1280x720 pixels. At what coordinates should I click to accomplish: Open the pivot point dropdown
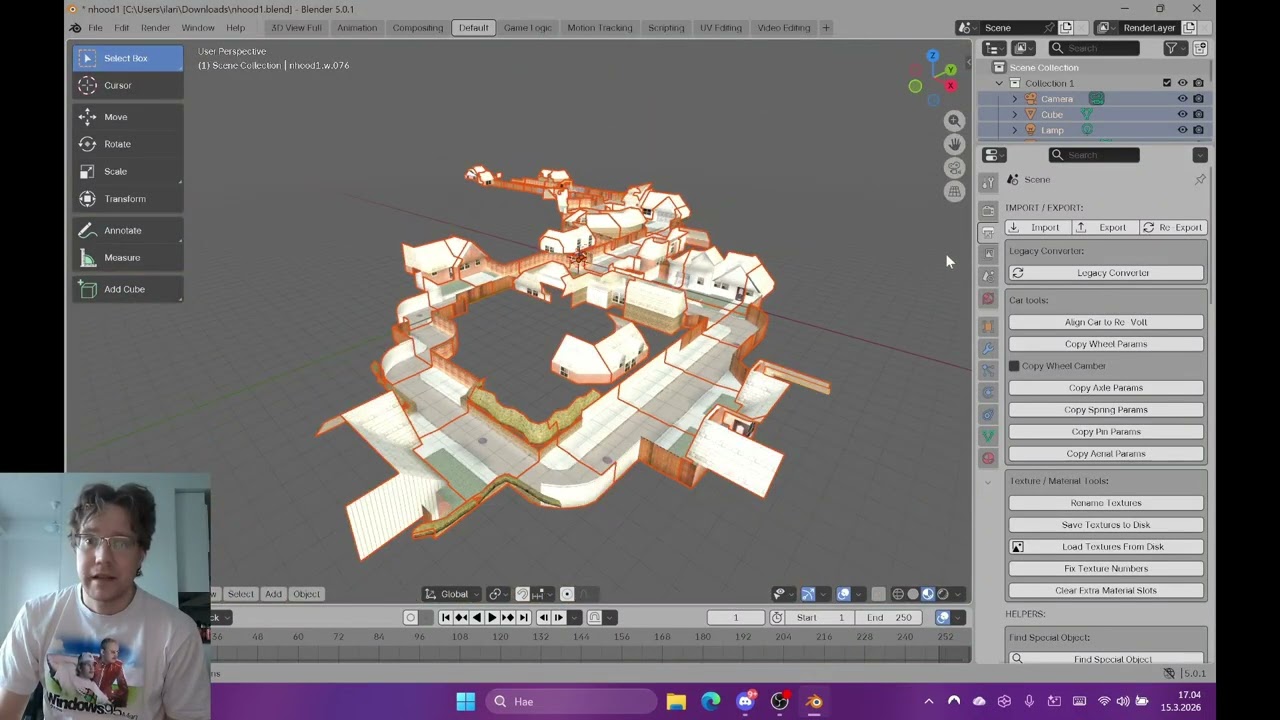tap(497, 594)
